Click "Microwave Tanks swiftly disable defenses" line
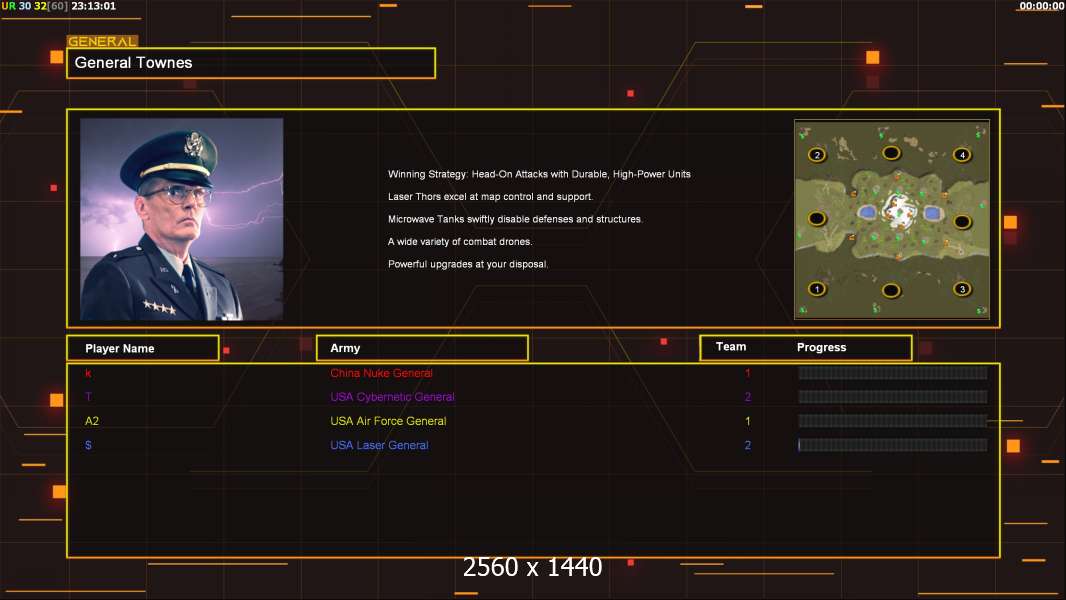This screenshot has height=600, width=1066. tap(515, 219)
